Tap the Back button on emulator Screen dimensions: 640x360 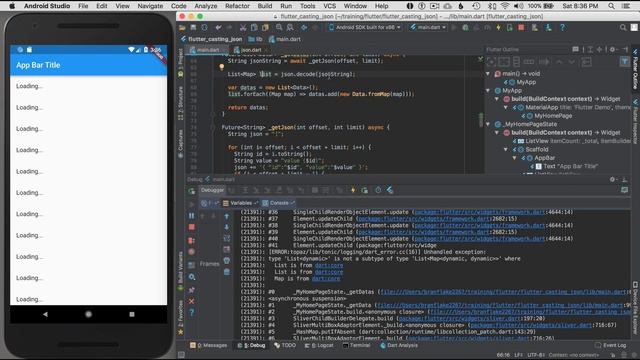(45, 314)
